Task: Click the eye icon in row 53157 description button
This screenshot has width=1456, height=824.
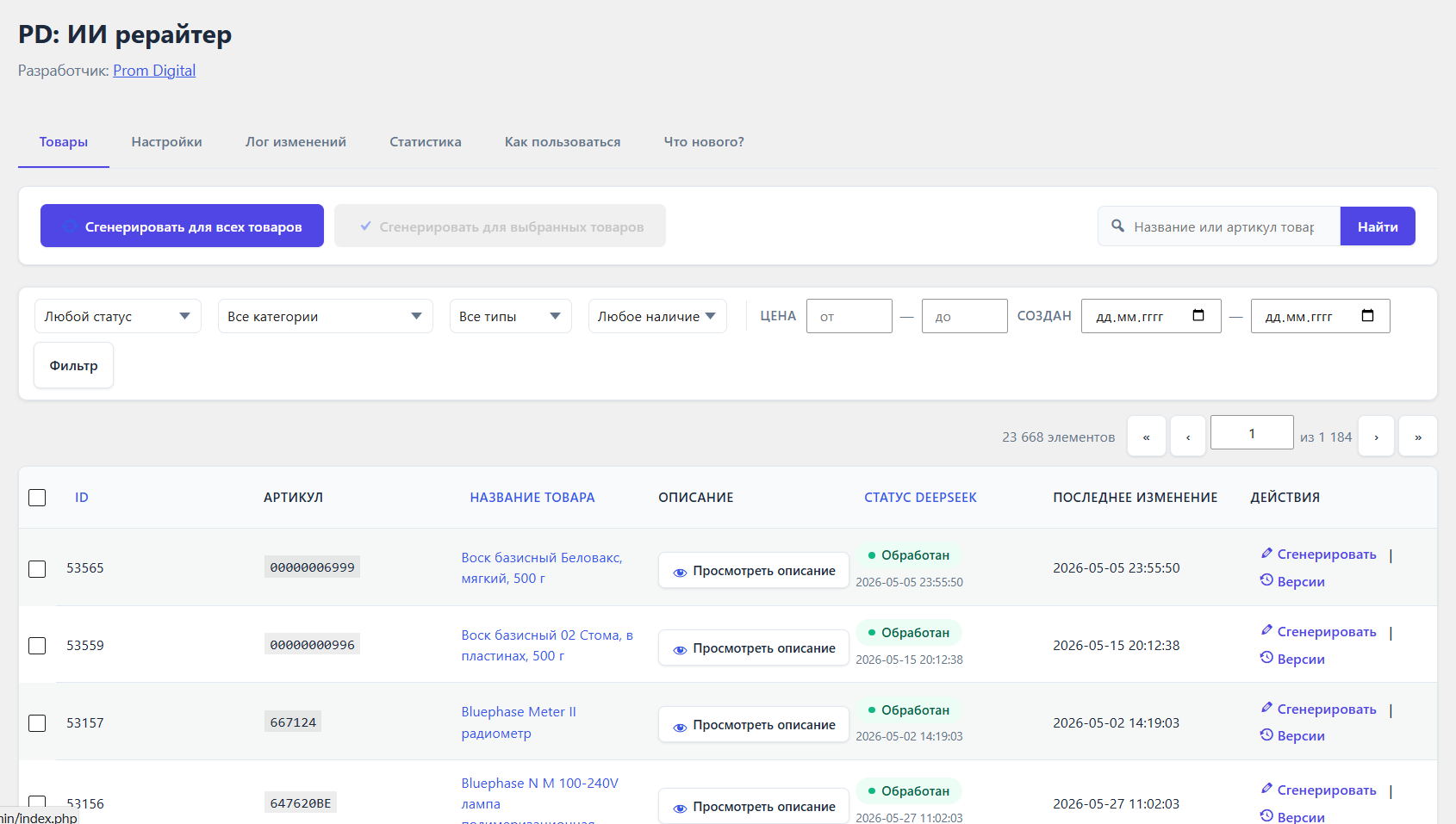Action: point(680,726)
